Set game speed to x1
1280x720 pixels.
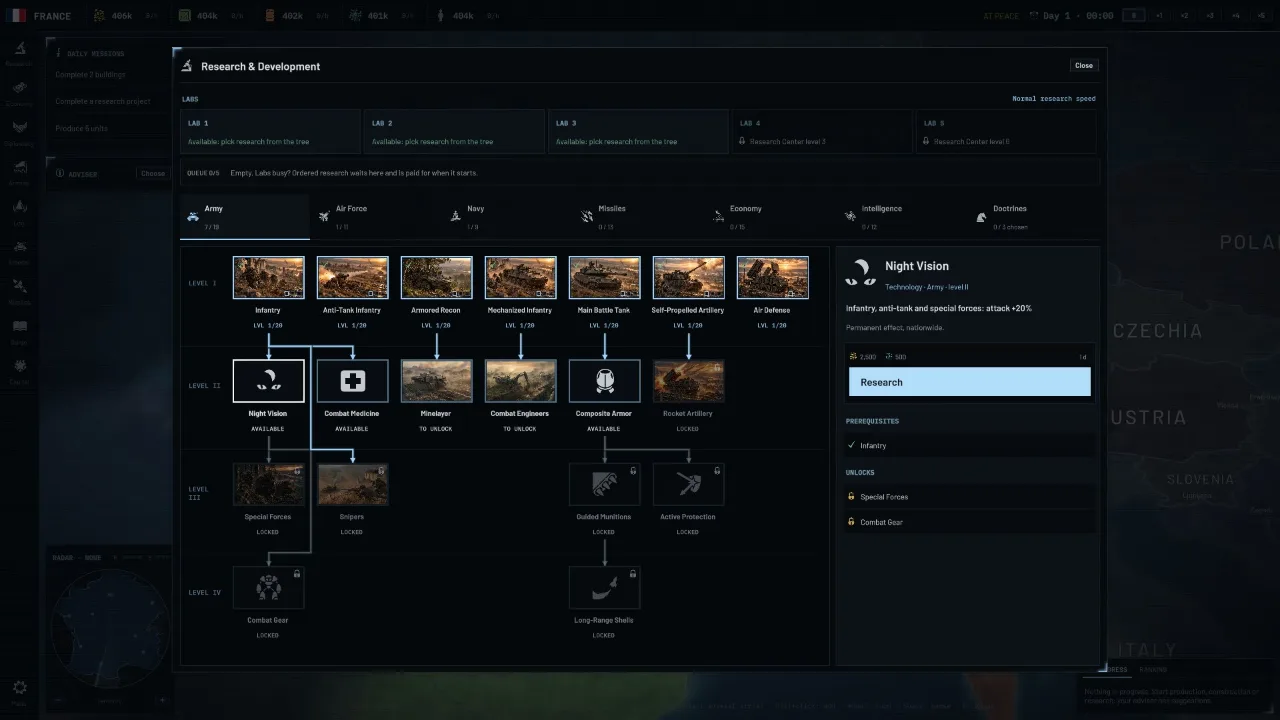[x=1159, y=16]
